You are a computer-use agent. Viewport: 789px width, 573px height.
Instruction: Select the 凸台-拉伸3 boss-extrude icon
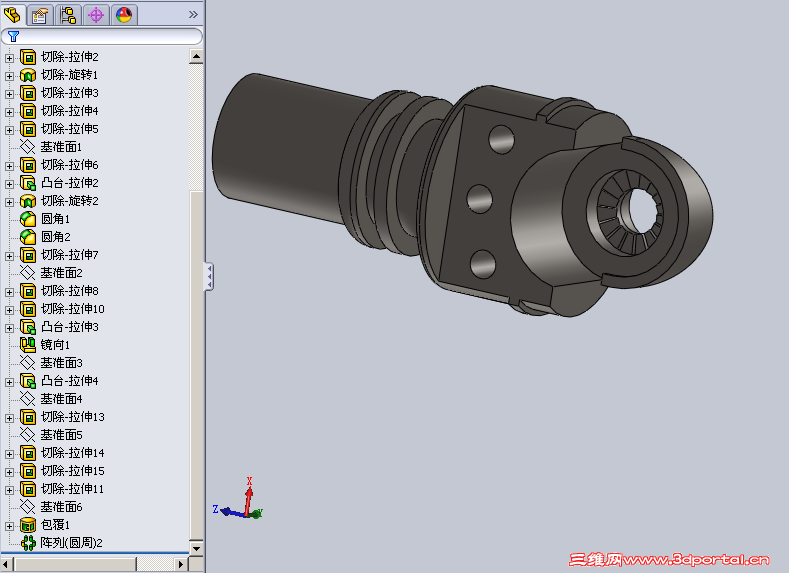(28, 327)
